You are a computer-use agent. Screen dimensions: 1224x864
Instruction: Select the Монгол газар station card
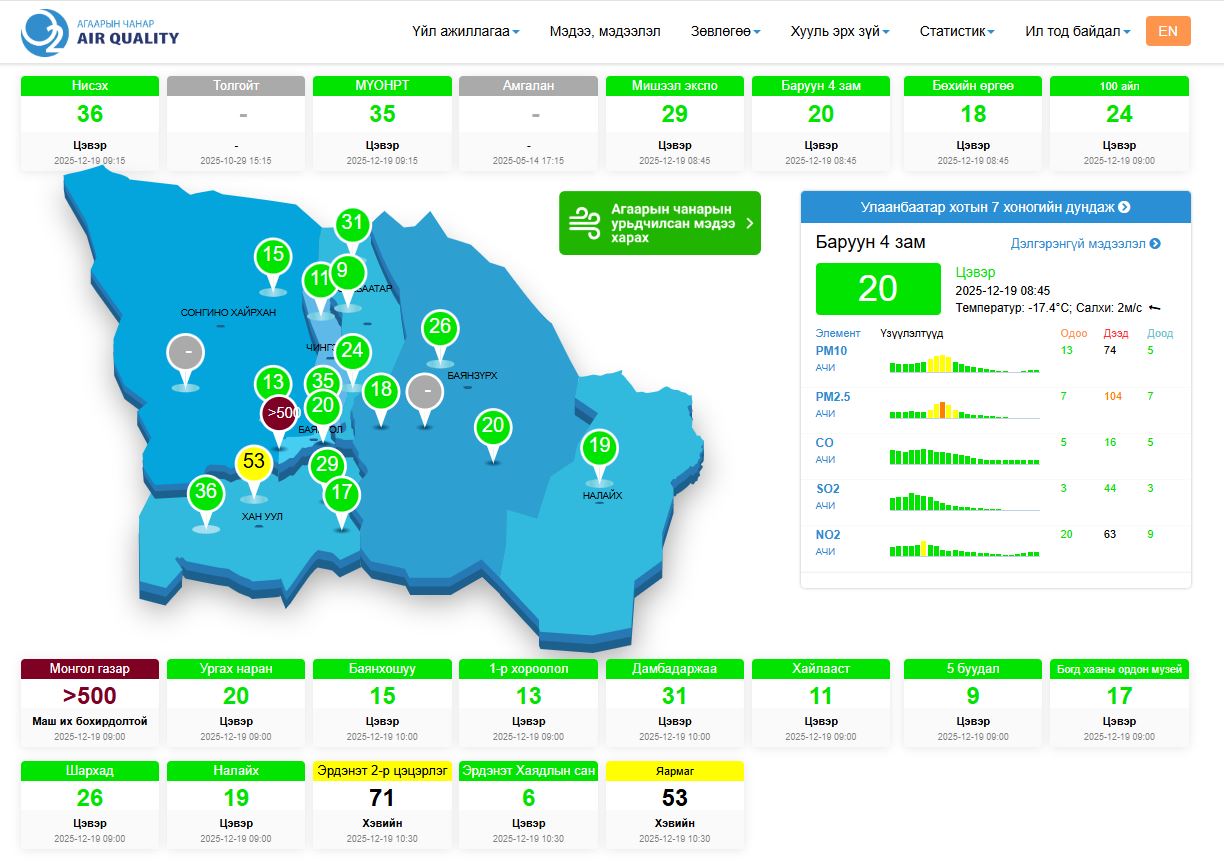point(90,705)
